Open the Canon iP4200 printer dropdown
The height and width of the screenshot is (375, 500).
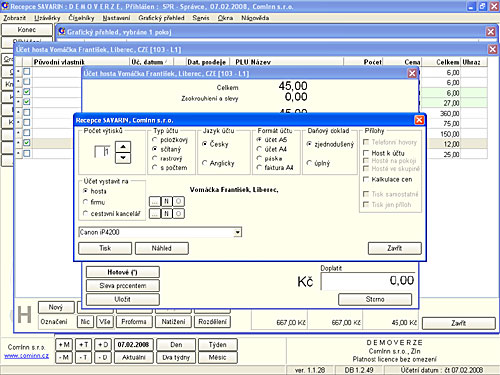[237, 232]
